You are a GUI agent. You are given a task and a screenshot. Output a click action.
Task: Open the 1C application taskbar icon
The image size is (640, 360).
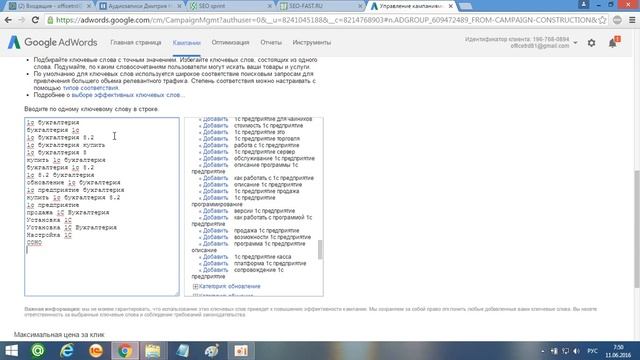(96, 351)
